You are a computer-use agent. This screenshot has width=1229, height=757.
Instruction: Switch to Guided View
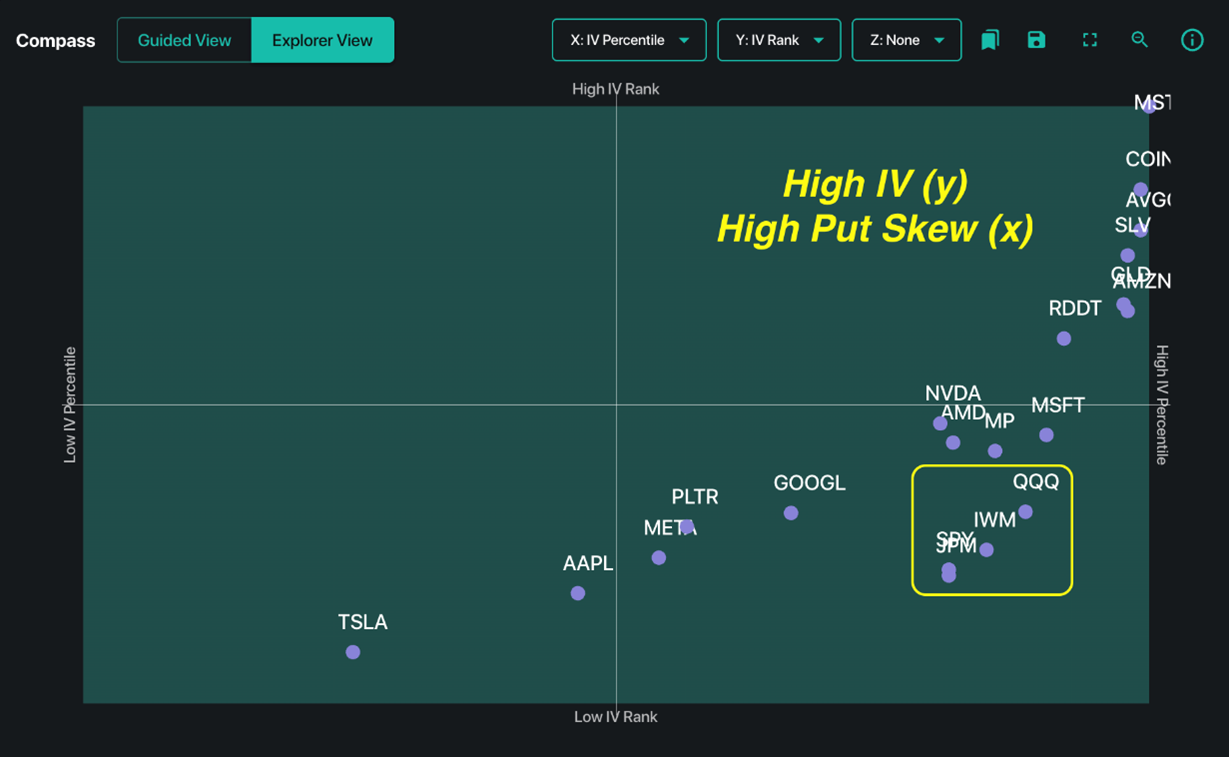click(x=184, y=40)
